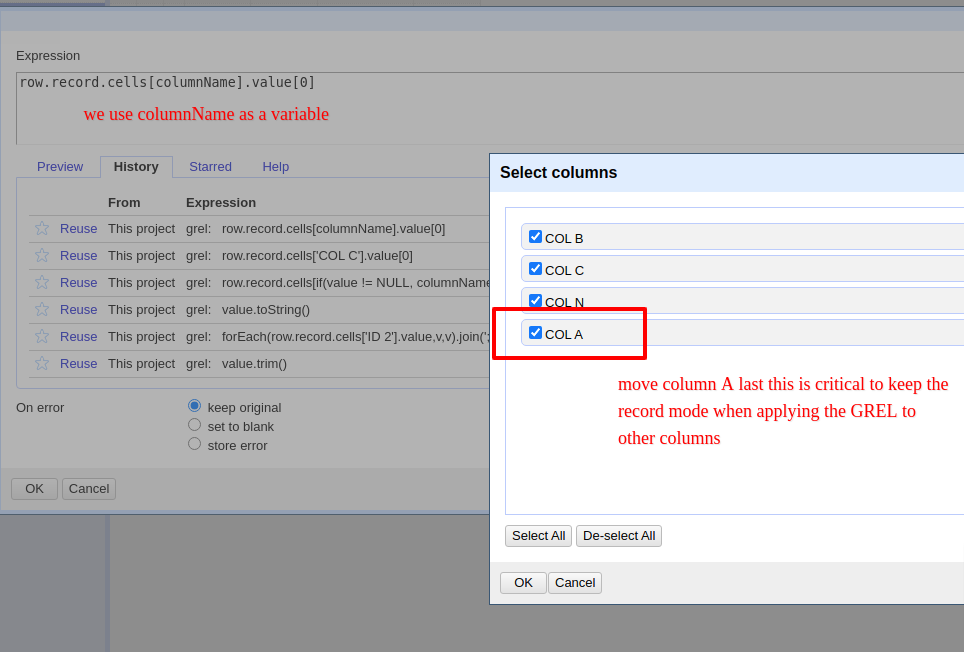Click De-select All button

coord(618,535)
